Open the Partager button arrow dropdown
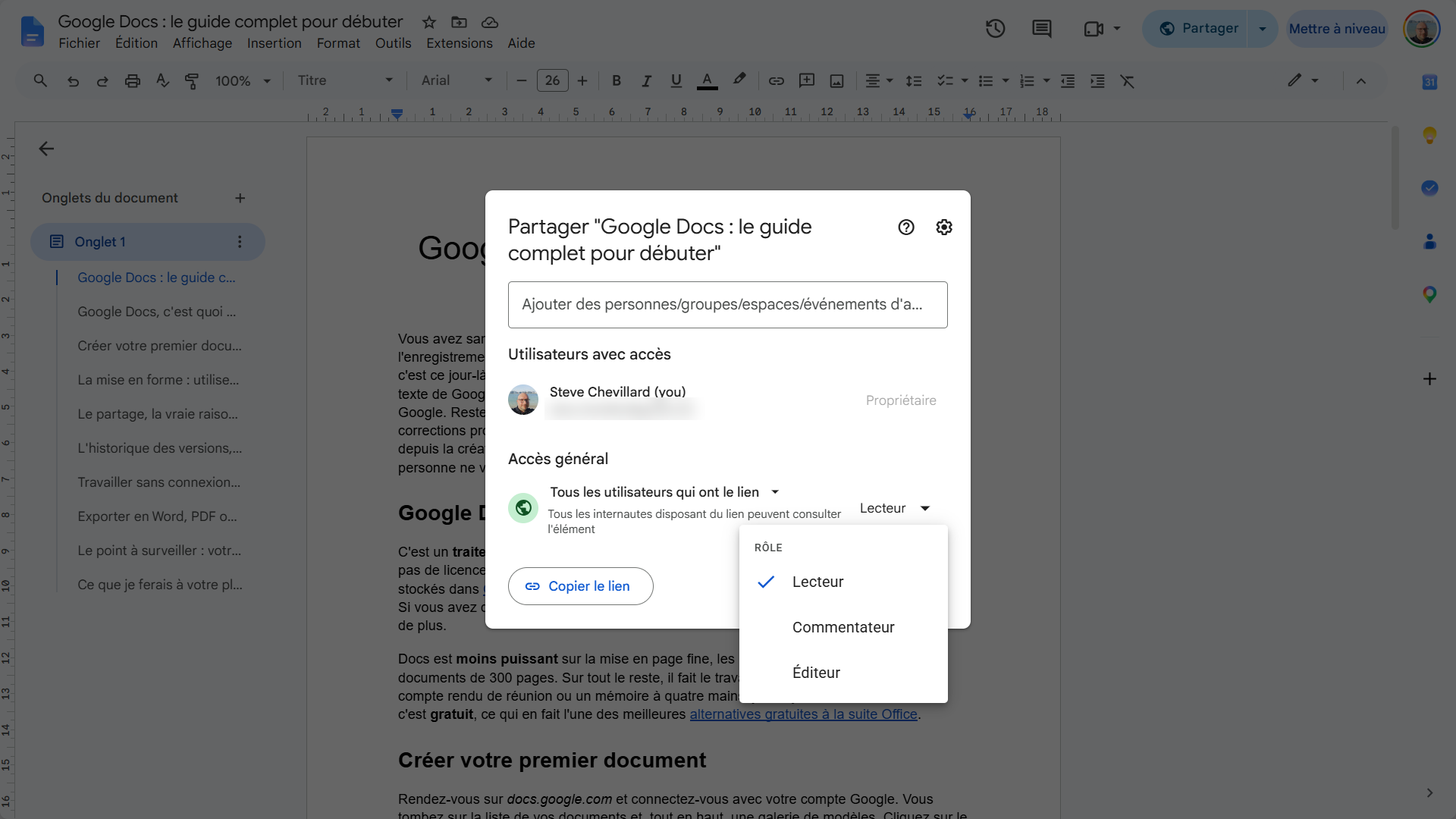Viewport: 1456px width, 819px height. coord(1263,29)
